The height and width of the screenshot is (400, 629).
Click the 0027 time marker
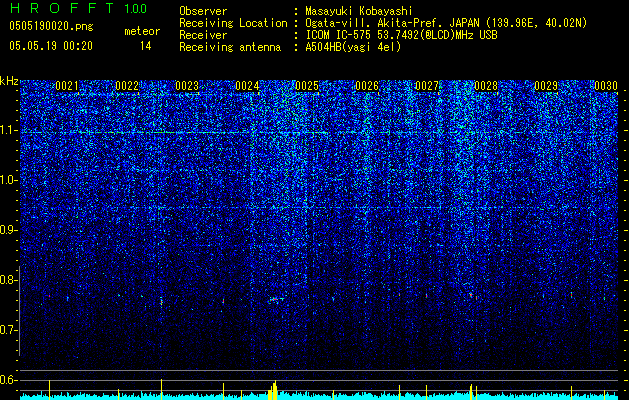click(x=427, y=86)
